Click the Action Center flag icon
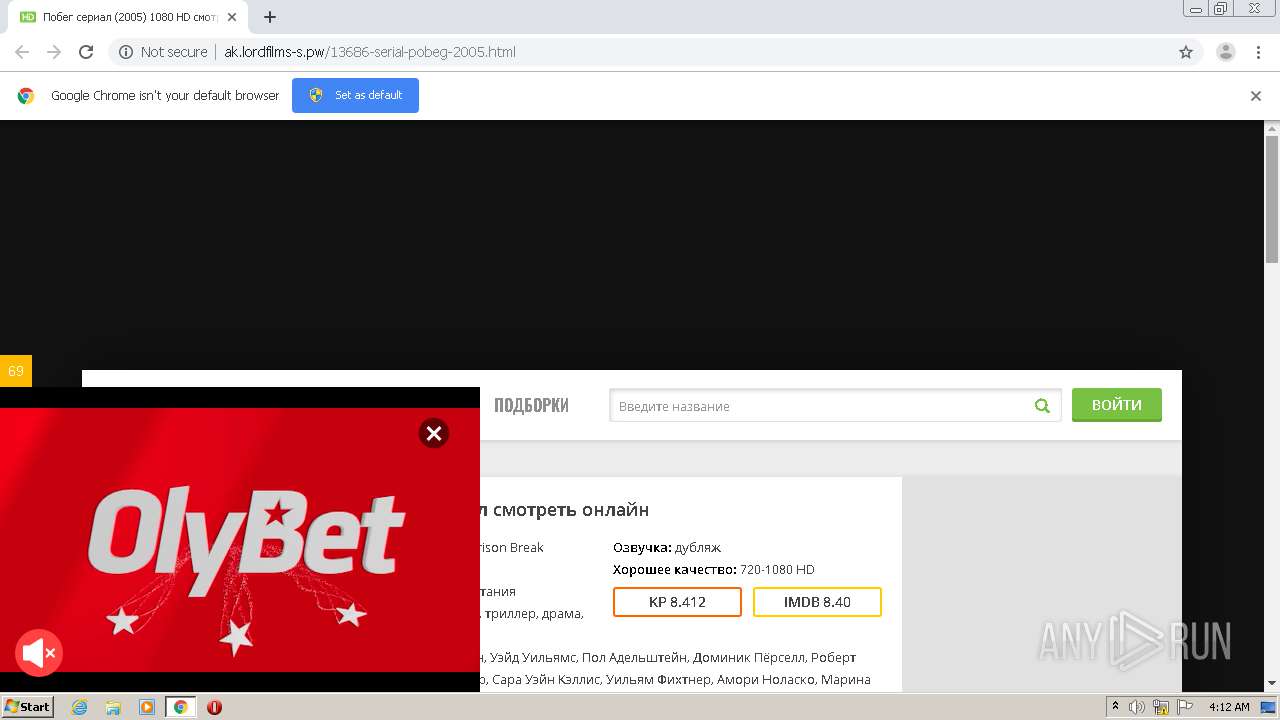The width and height of the screenshot is (1280, 720). pyautogui.click(x=1185, y=707)
